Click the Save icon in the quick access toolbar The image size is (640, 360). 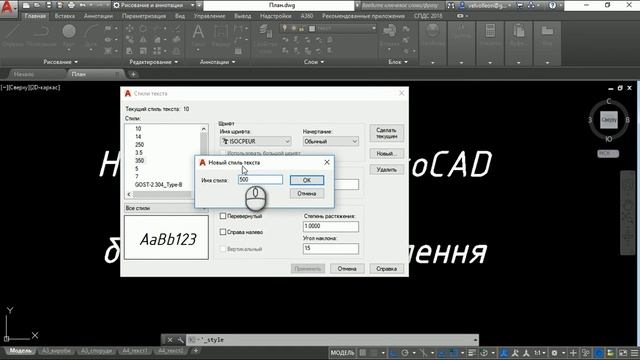[49, 5]
